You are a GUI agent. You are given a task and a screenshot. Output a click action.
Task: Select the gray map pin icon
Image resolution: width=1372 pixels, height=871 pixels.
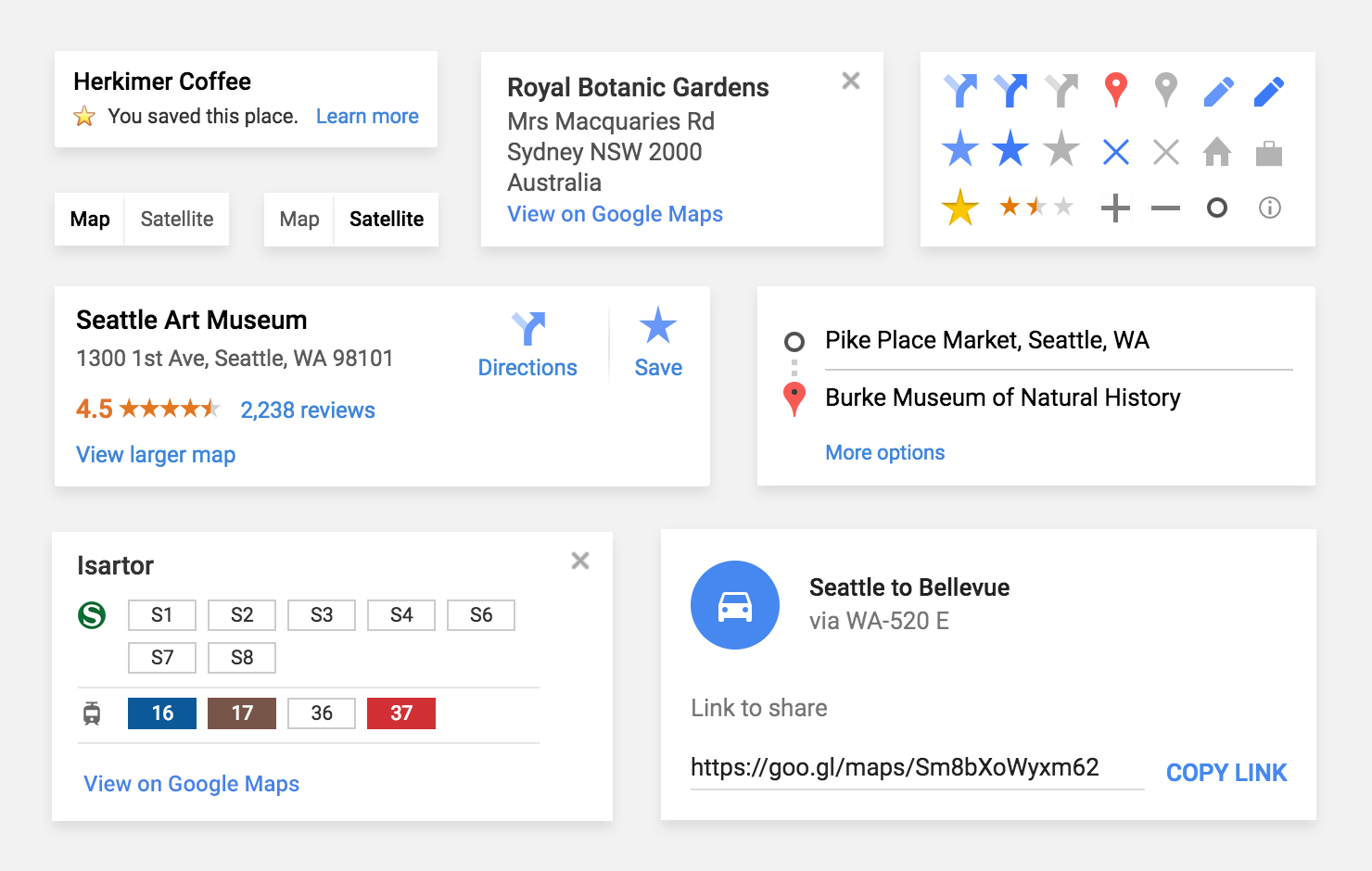[1166, 90]
